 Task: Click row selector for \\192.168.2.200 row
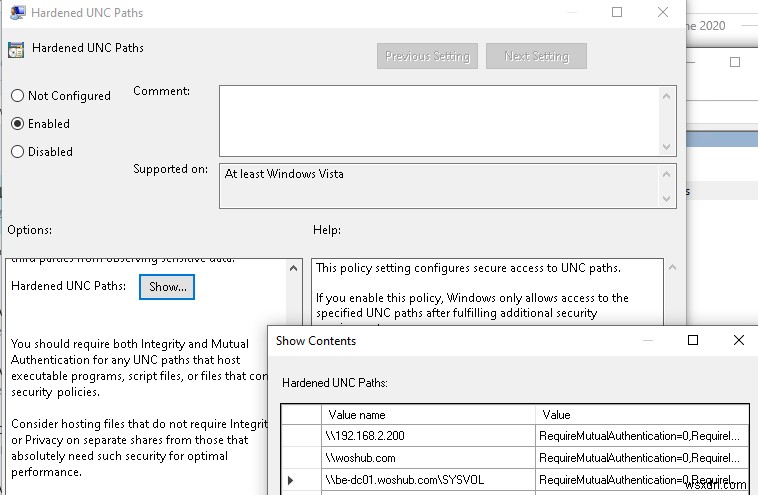301,436
